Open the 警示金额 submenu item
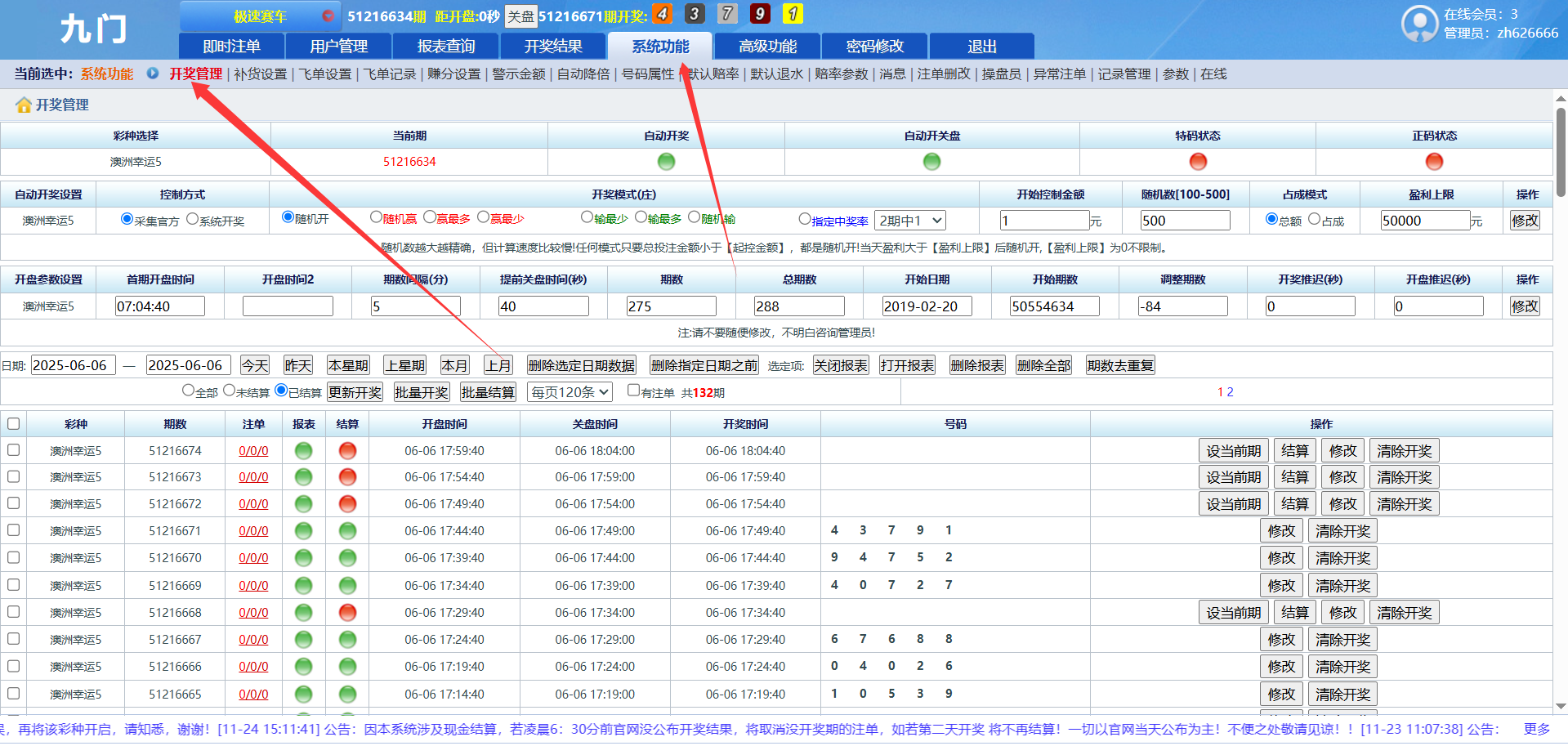1568x746 pixels. [x=519, y=74]
